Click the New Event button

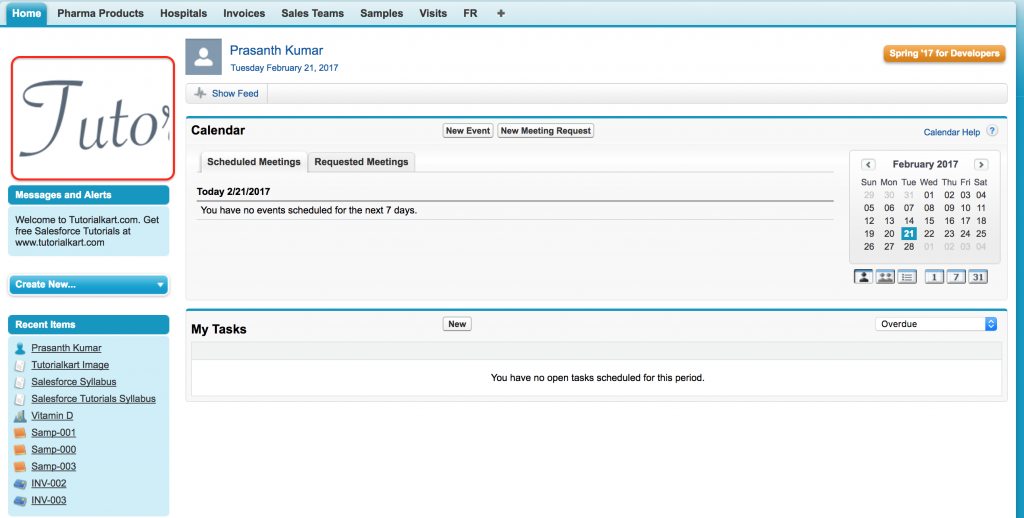click(x=468, y=131)
